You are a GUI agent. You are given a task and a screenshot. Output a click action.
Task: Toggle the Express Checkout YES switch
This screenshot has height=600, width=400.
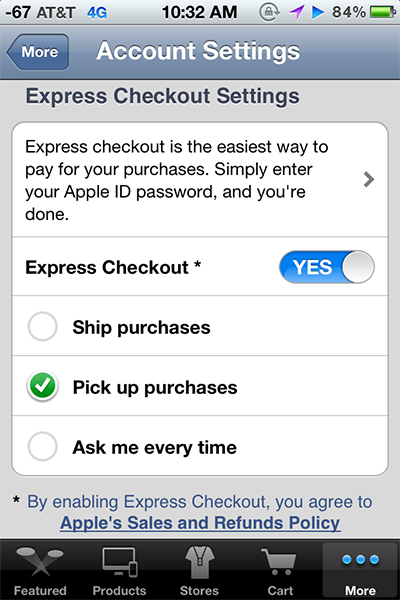click(x=327, y=267)
